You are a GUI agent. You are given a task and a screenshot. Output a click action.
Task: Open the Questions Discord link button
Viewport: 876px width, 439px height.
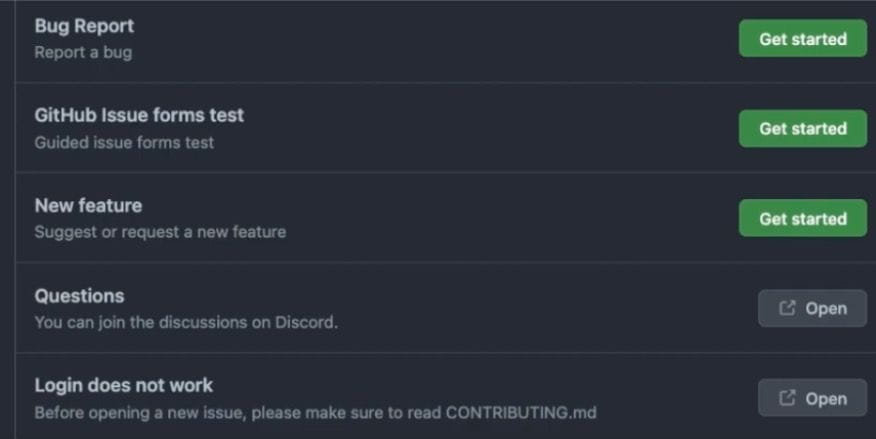click(x=812, y=308)
